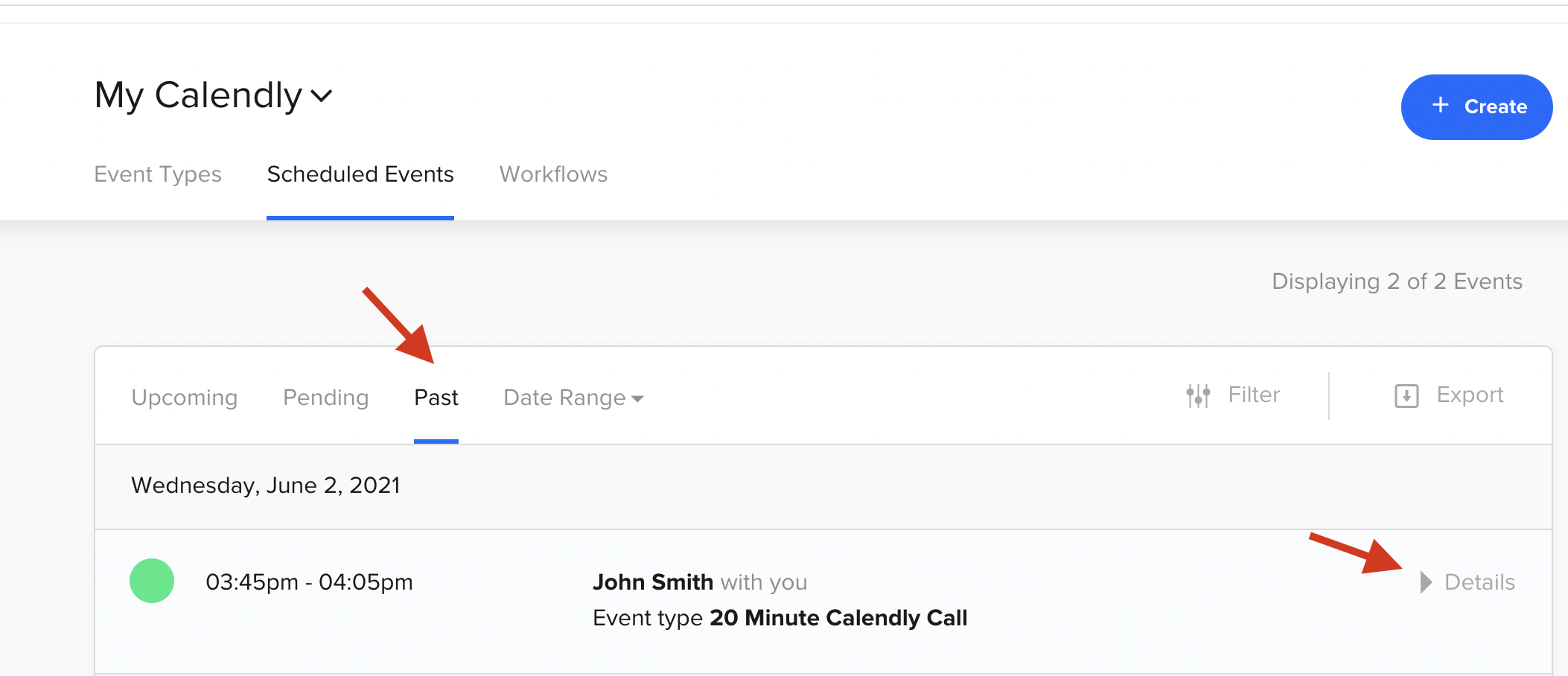
Task: Select the Scheduled Events tab
Action: [x=360, y=174]
